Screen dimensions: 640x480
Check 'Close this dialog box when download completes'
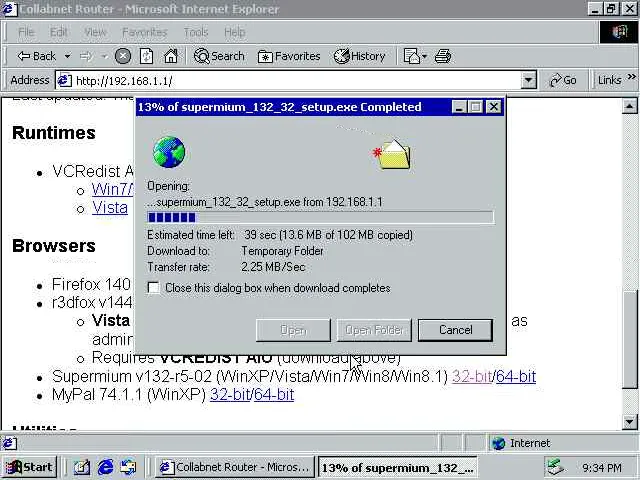tap(154, 288)
